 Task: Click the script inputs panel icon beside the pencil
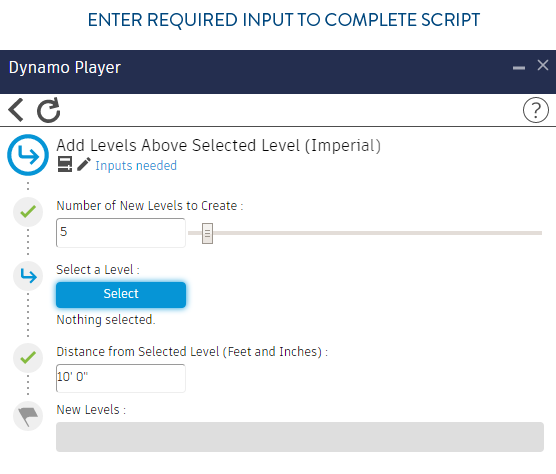pyautogui.click(x=65, y=164)
